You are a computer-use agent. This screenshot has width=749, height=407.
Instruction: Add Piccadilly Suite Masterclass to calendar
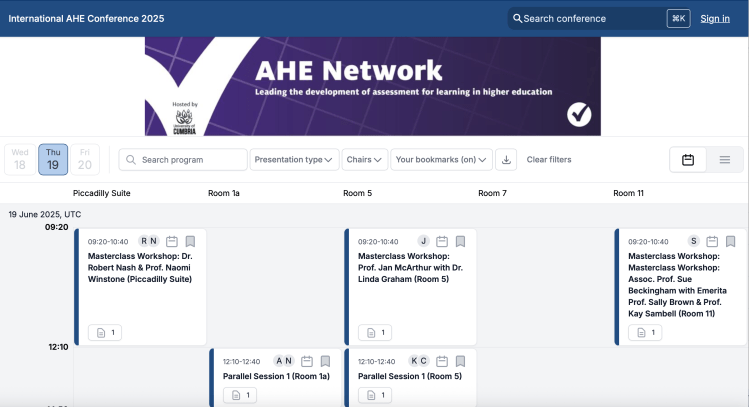click(172, 241)
